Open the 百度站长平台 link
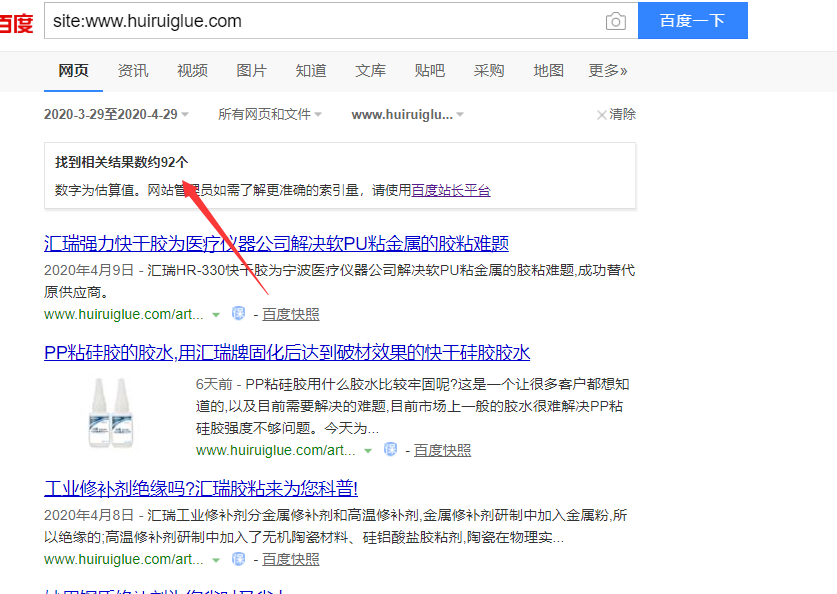This screenshot has width=837, height=594. (x=451, y=190)
